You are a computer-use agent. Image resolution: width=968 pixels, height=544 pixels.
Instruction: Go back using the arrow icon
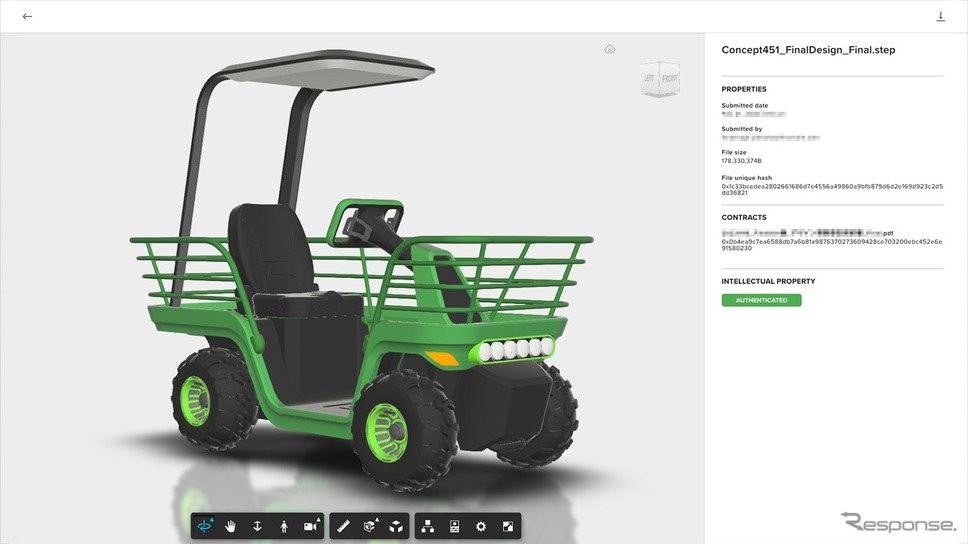[x=27, y=16]
